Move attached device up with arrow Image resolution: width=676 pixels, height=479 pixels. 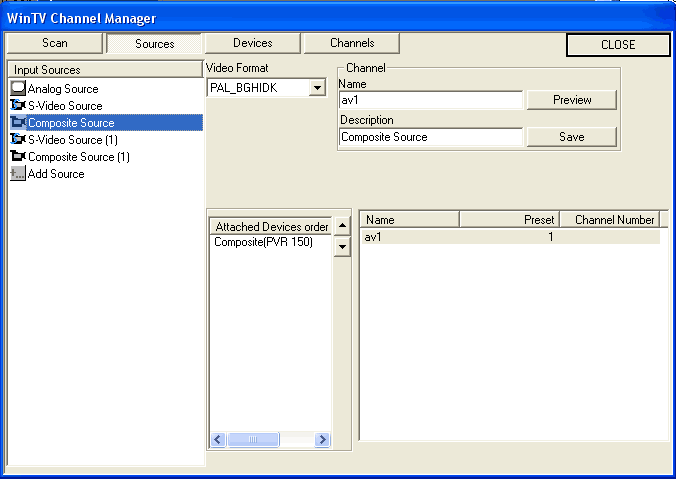pyautogui.click(x=342, y=227)
